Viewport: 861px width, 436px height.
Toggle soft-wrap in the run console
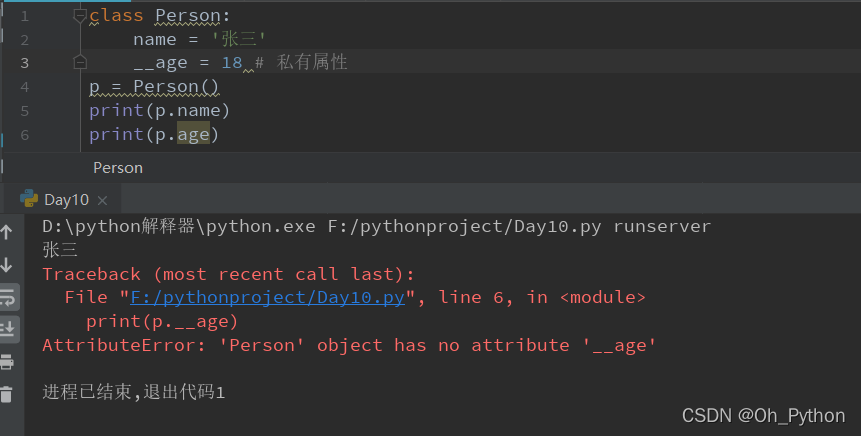8,297
